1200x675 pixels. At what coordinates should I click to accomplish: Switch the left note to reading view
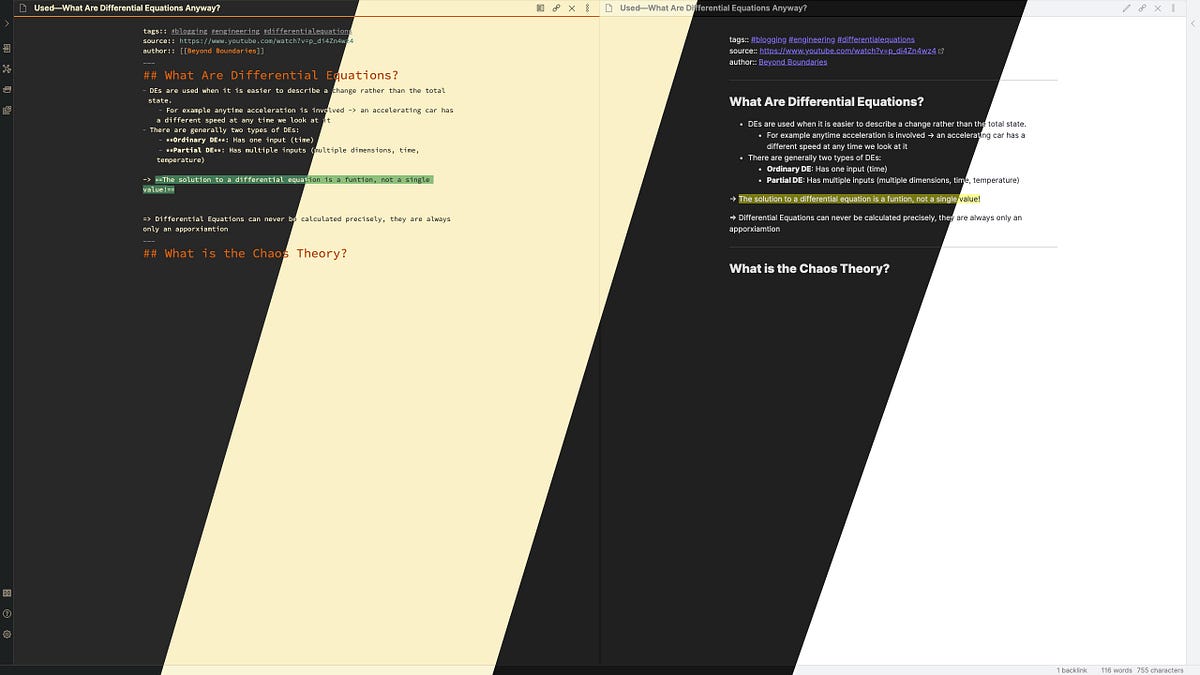[x=540, y=7]
